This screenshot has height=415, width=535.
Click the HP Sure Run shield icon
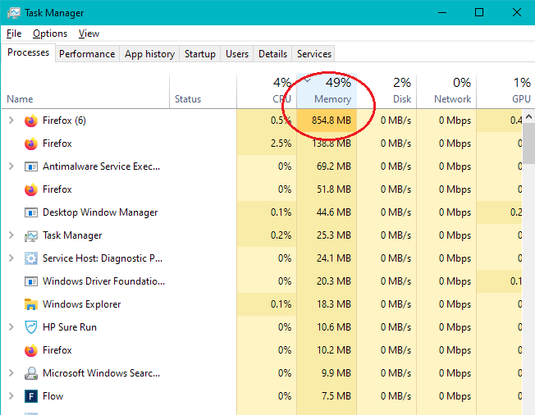pos(31,327)
